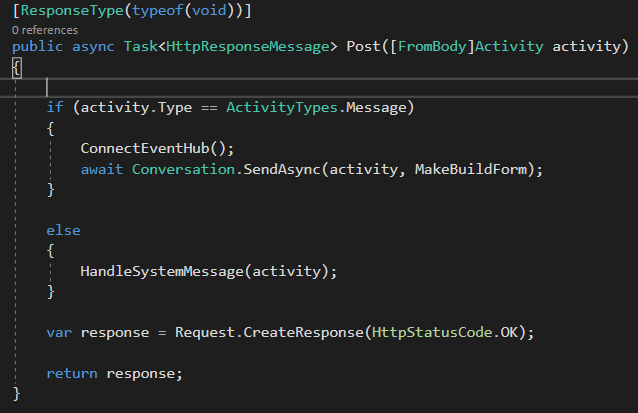Image resolution: width=638 pixels, height=413 pixels.
Task: Click ActivityTypes in the if condition
Action: (282, 107)
